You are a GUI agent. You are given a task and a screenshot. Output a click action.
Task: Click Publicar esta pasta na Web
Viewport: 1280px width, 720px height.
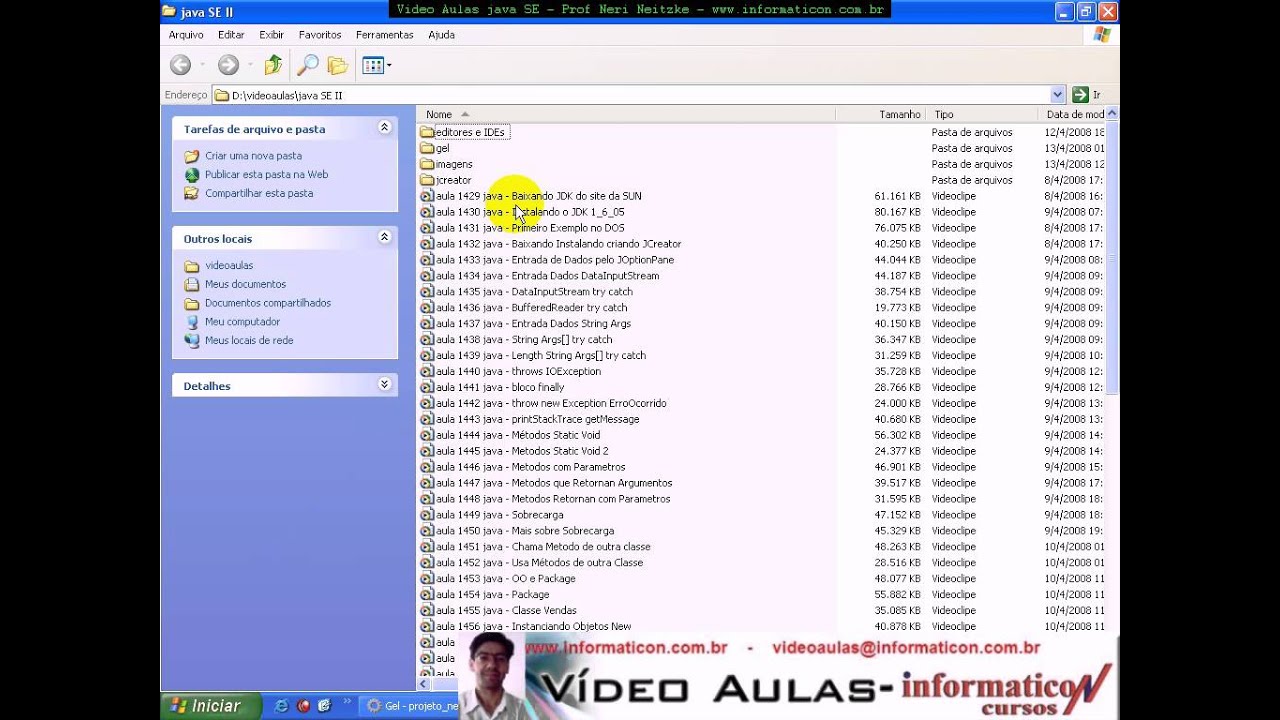click(x=266, y=174)
